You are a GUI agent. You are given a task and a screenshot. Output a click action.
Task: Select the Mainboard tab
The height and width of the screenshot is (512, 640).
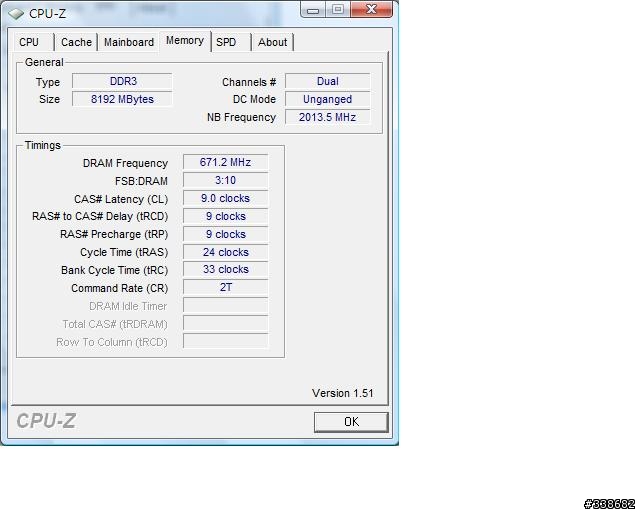[x=129, y=42]
